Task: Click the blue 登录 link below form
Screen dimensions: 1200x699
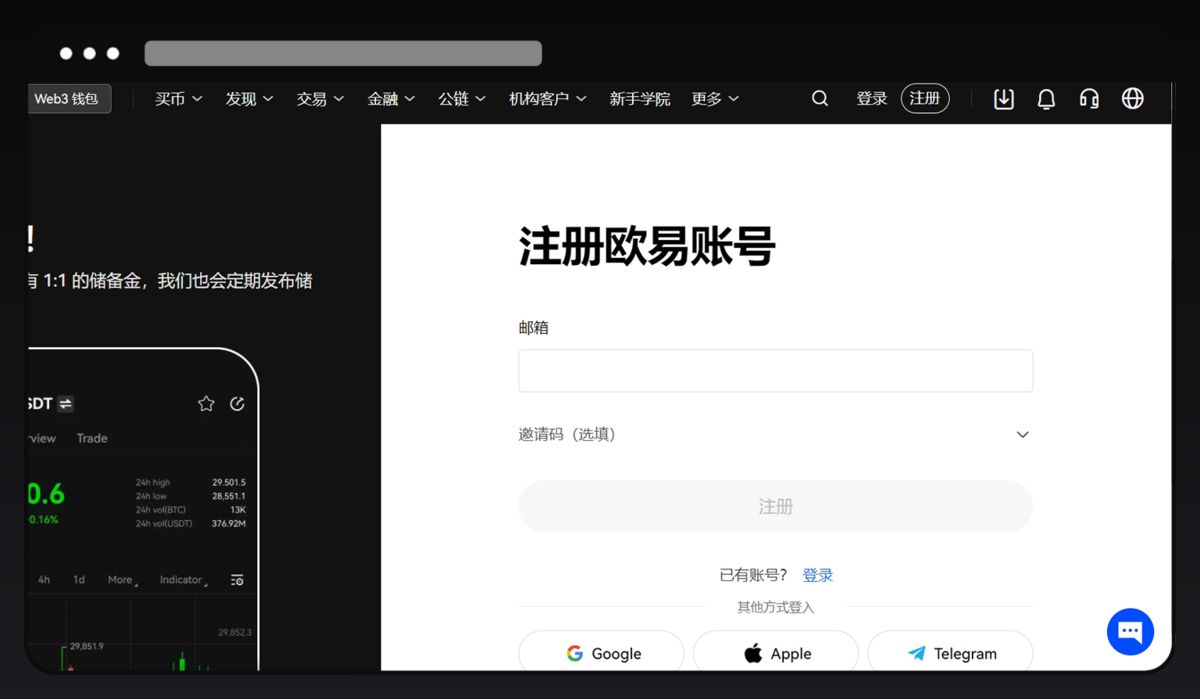Action: pyautogui.click(x=818, y=575)
